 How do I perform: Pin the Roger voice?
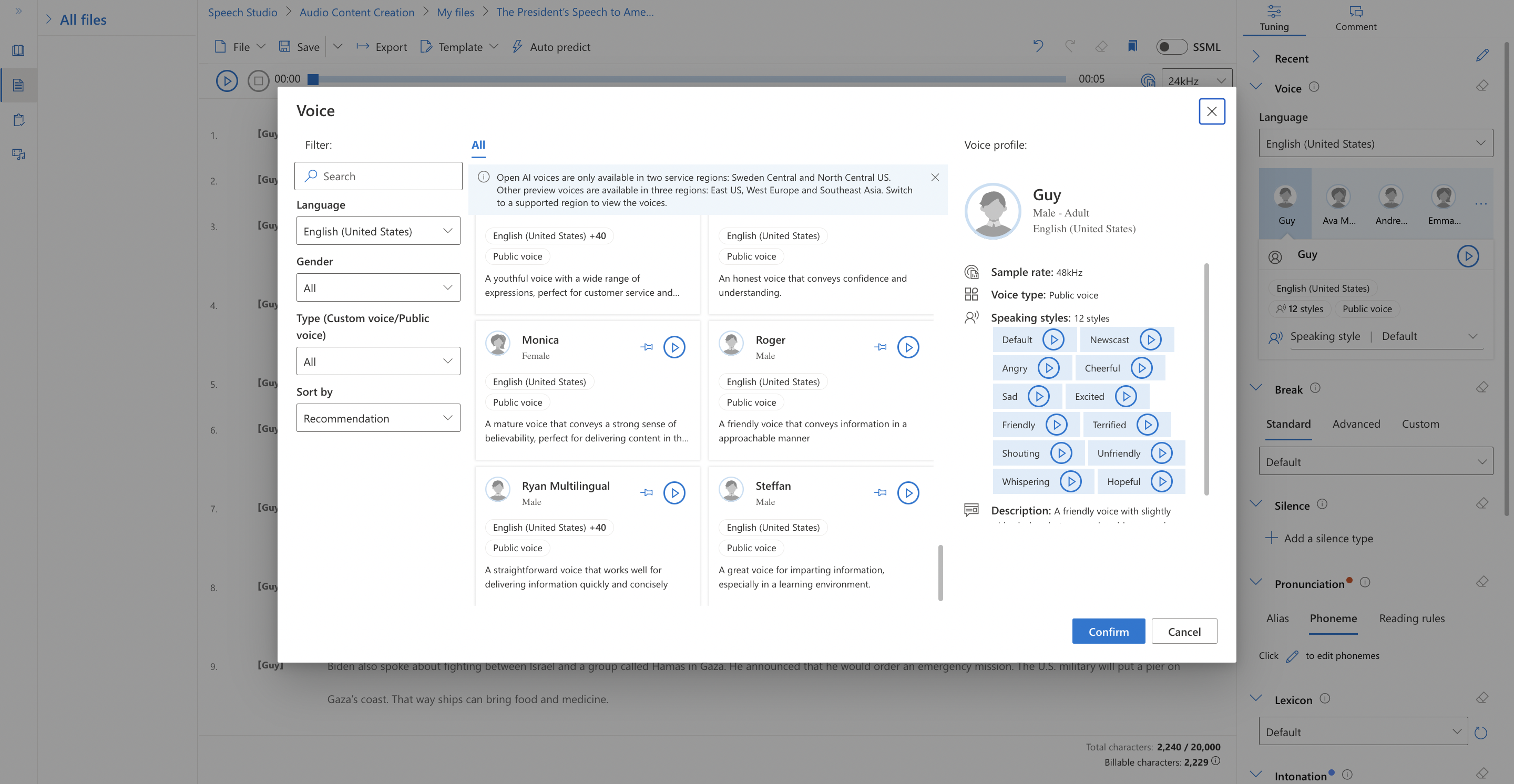pyautogui.click(x=881, y=347)
